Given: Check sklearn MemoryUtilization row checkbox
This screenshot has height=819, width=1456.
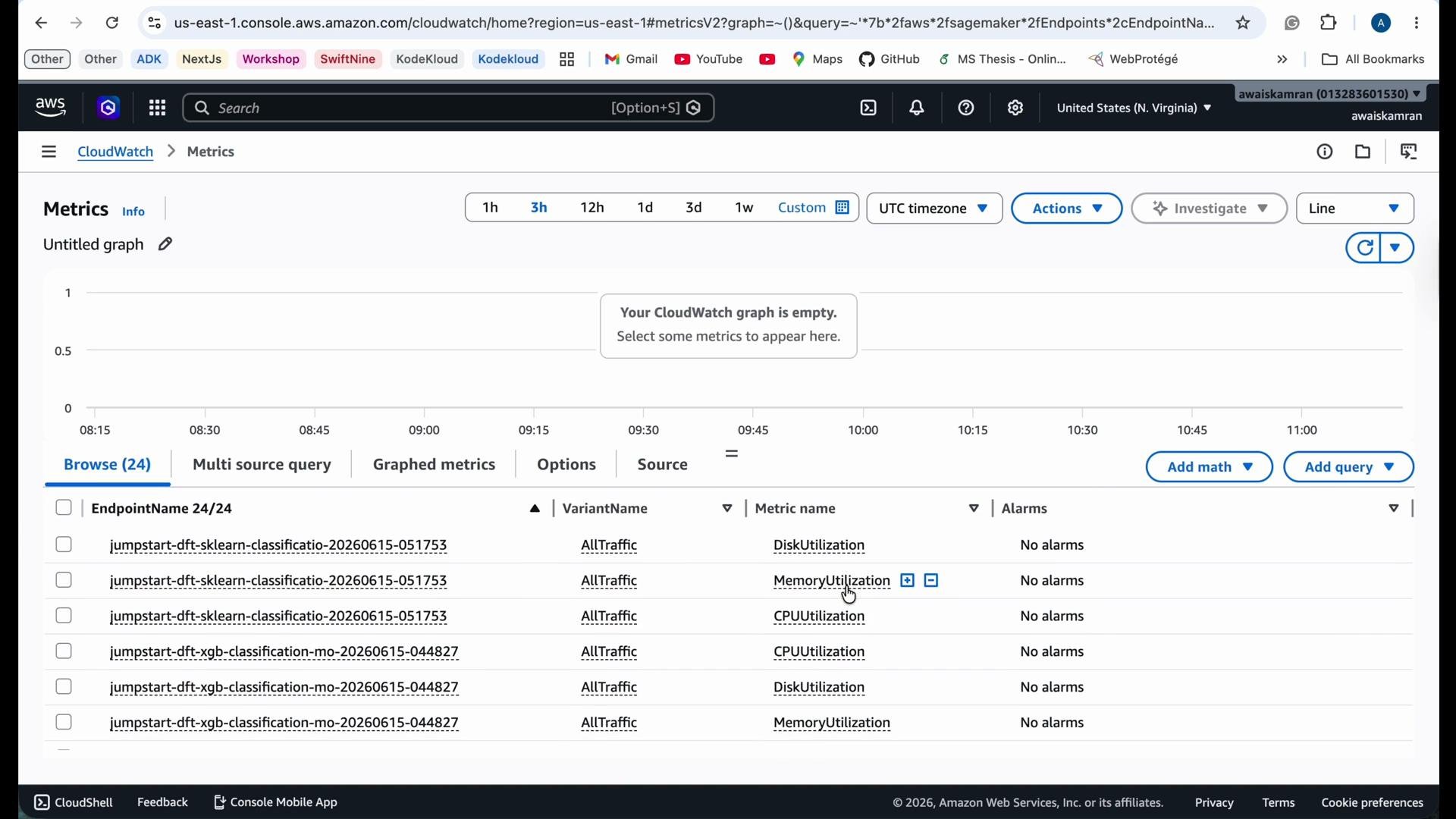Looking at the screenshot, I should pos(64,581).
